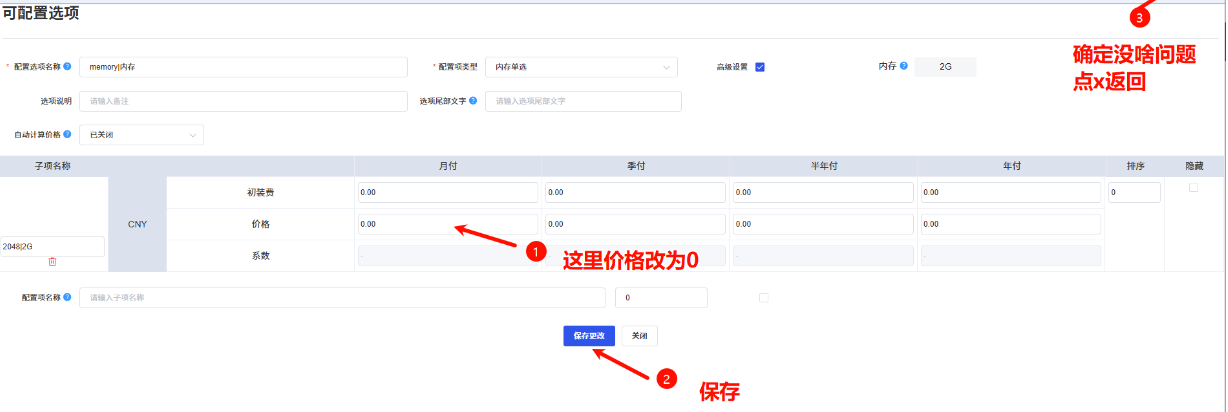Click the 年付 column header
The width and height of the screenshot is (1228, 412).
[1010, 165]
